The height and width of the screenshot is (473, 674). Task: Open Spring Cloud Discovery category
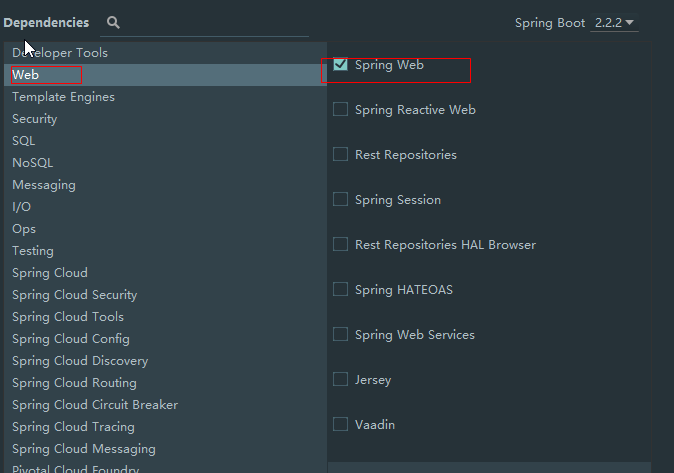(165, 361)
